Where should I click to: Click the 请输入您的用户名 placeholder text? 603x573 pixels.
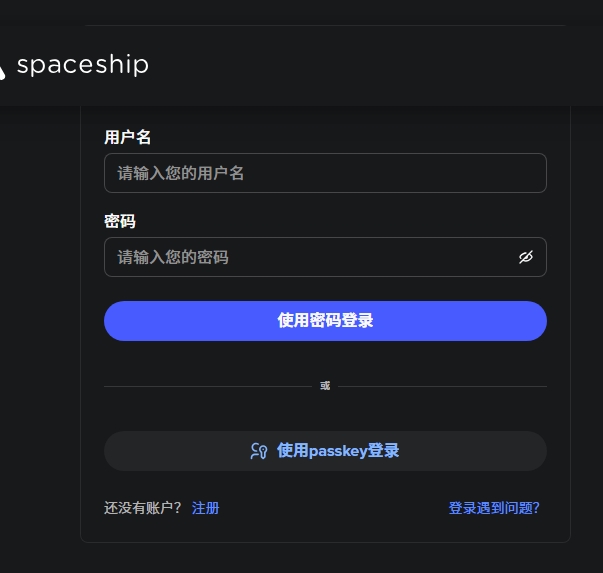(x=181, y=173)
